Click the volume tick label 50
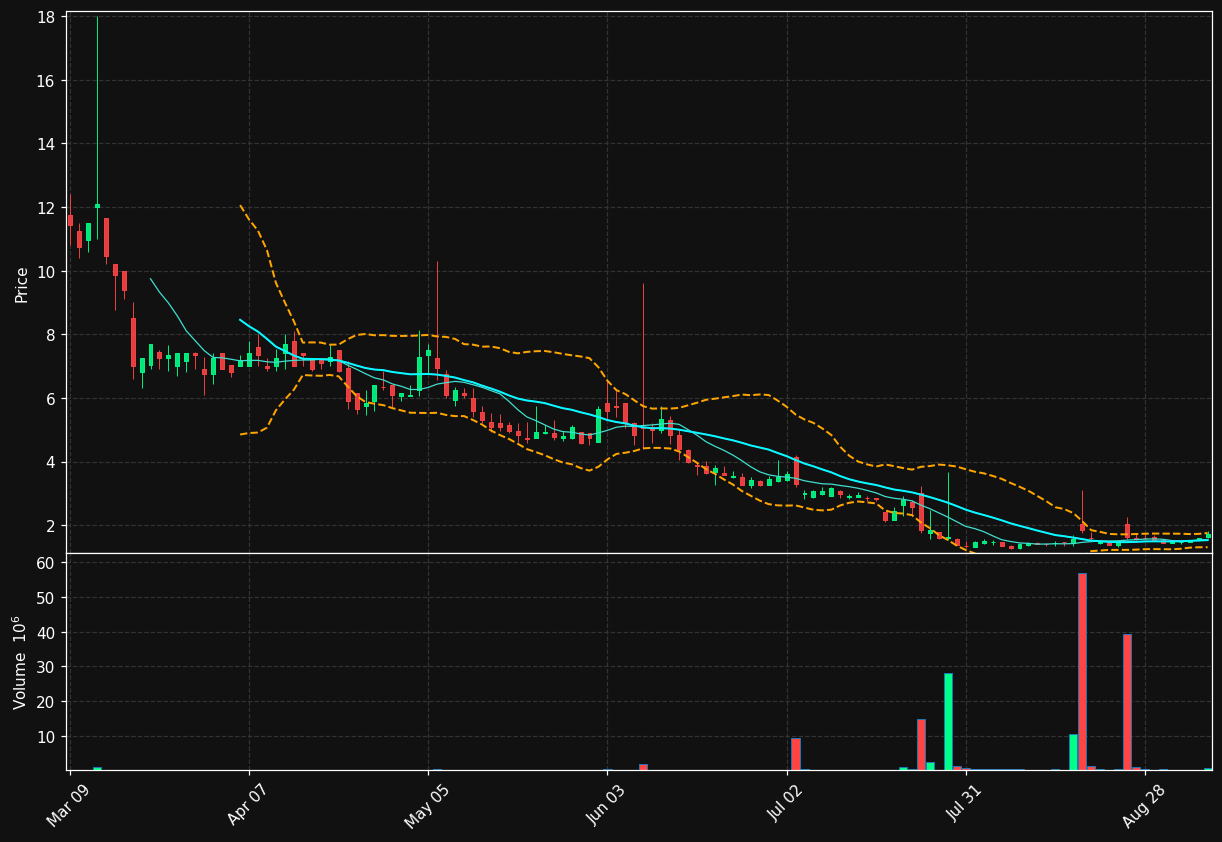The width and height of the screenshot is (1222, 842). click(46, 598)
